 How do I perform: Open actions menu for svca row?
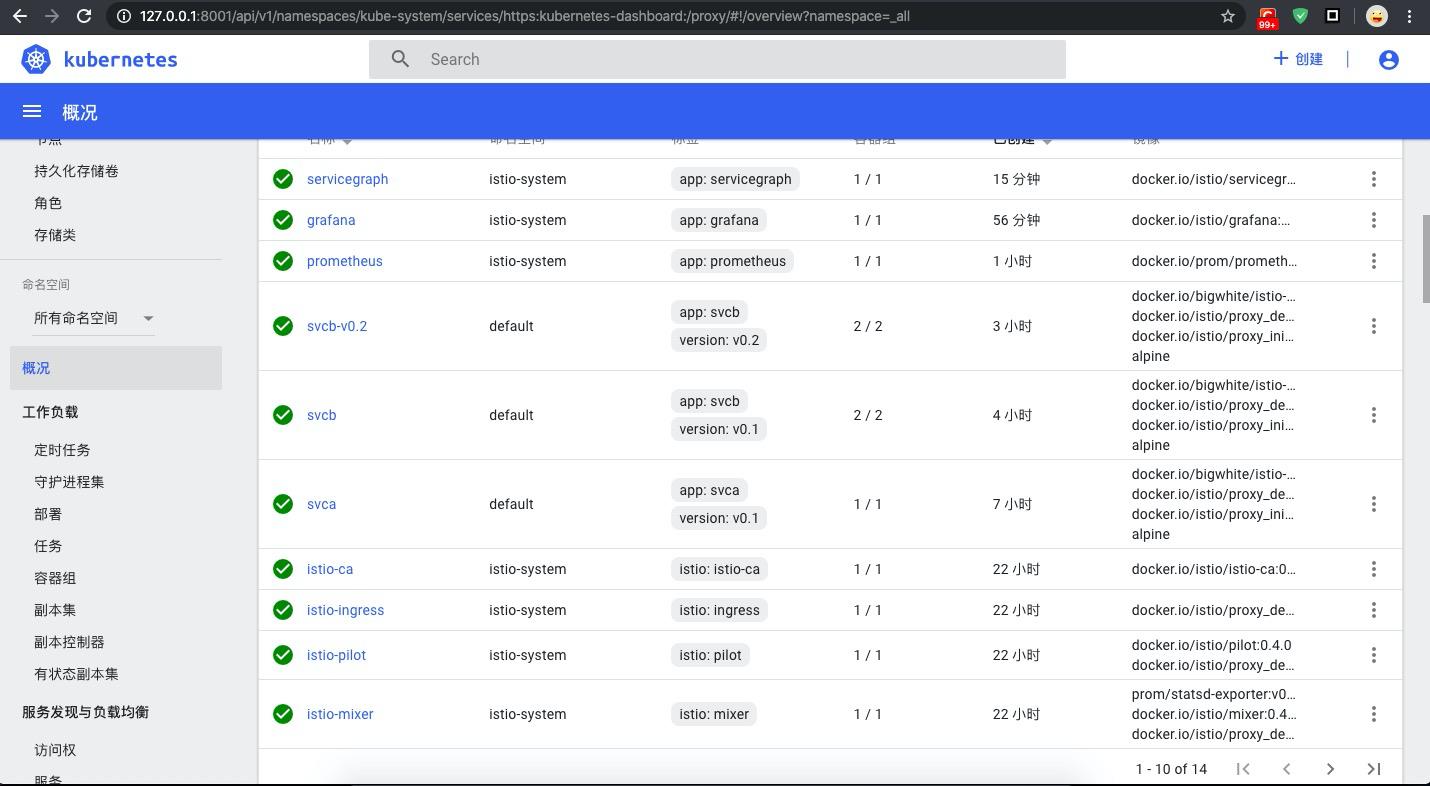point(1374,504)
